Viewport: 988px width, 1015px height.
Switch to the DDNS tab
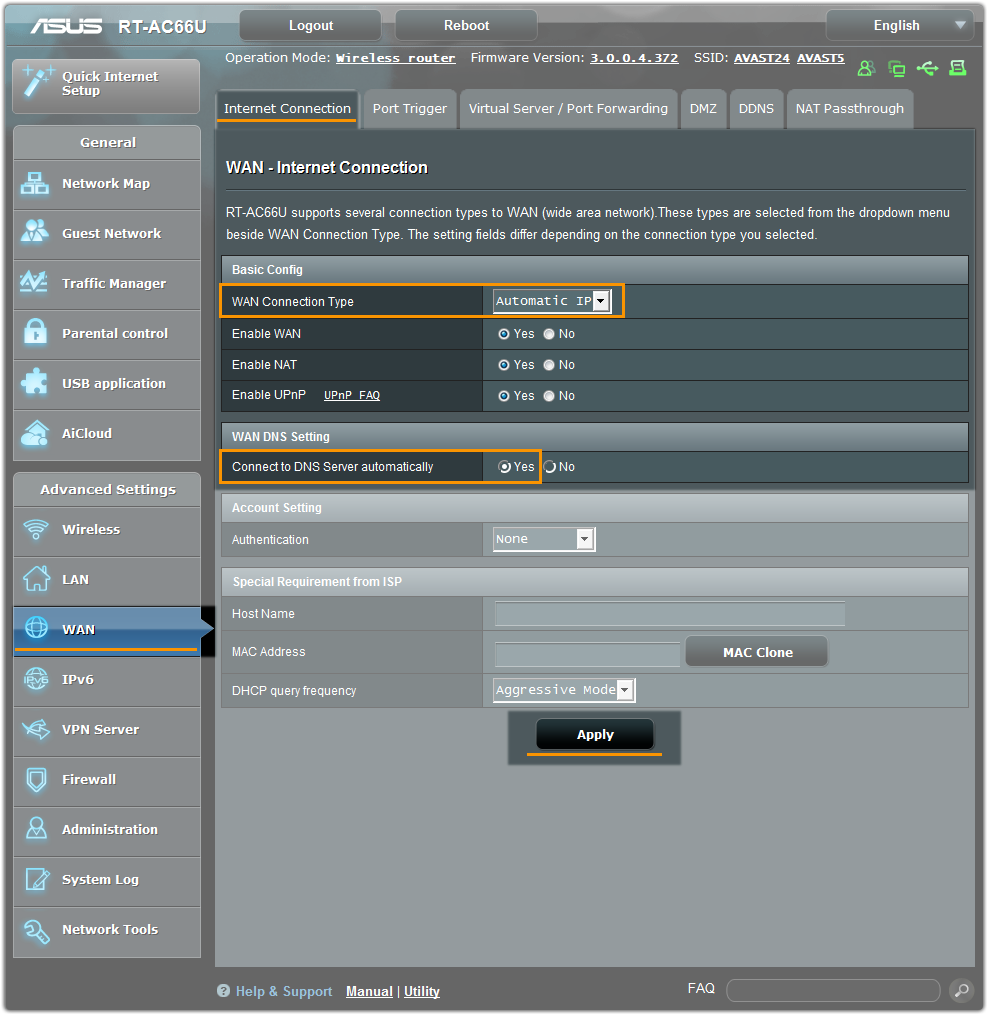point(756,109)
